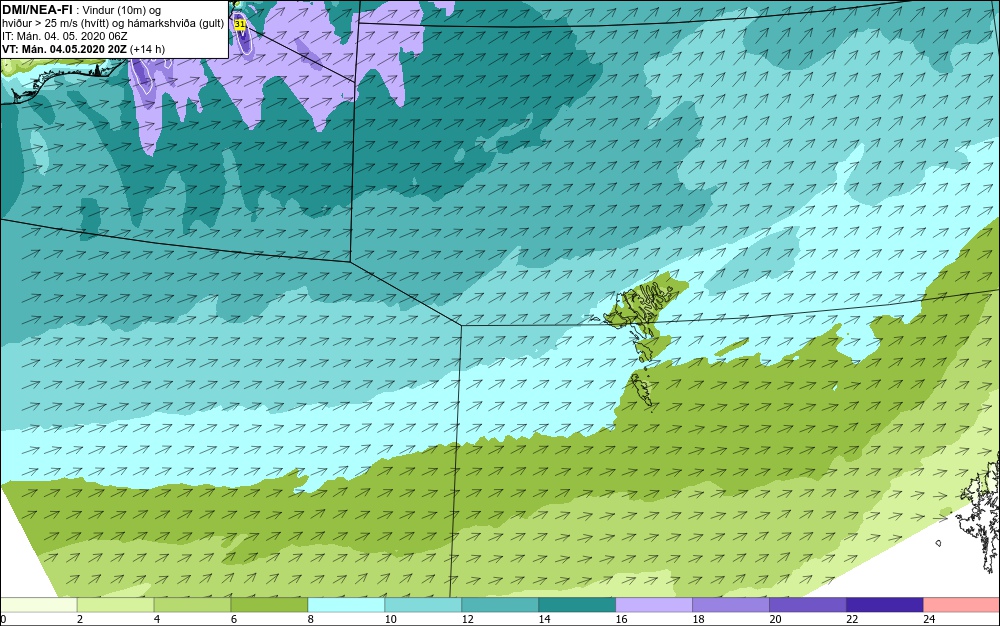
Task: Click the legend scale value 6
Action: point(234,619)
